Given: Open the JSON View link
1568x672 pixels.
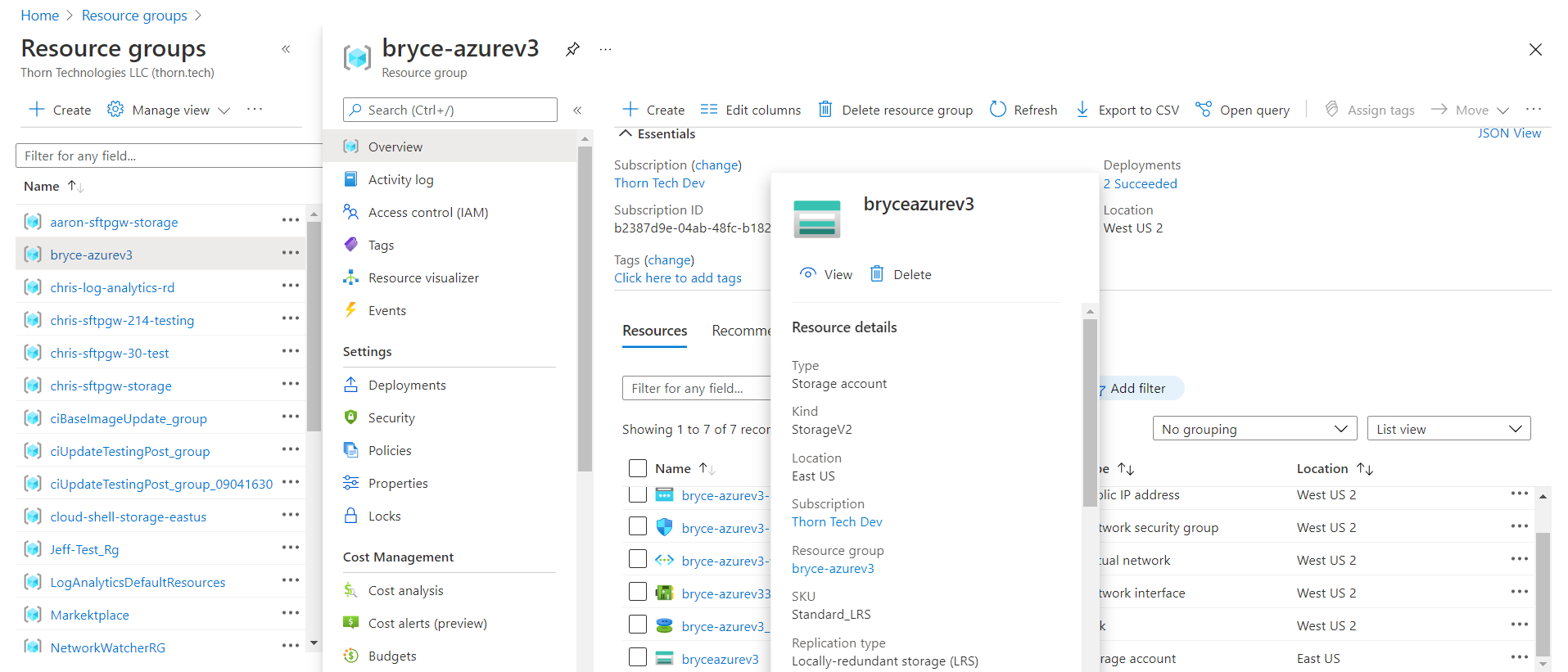Looking at the screenshot, I should 1509,133.
